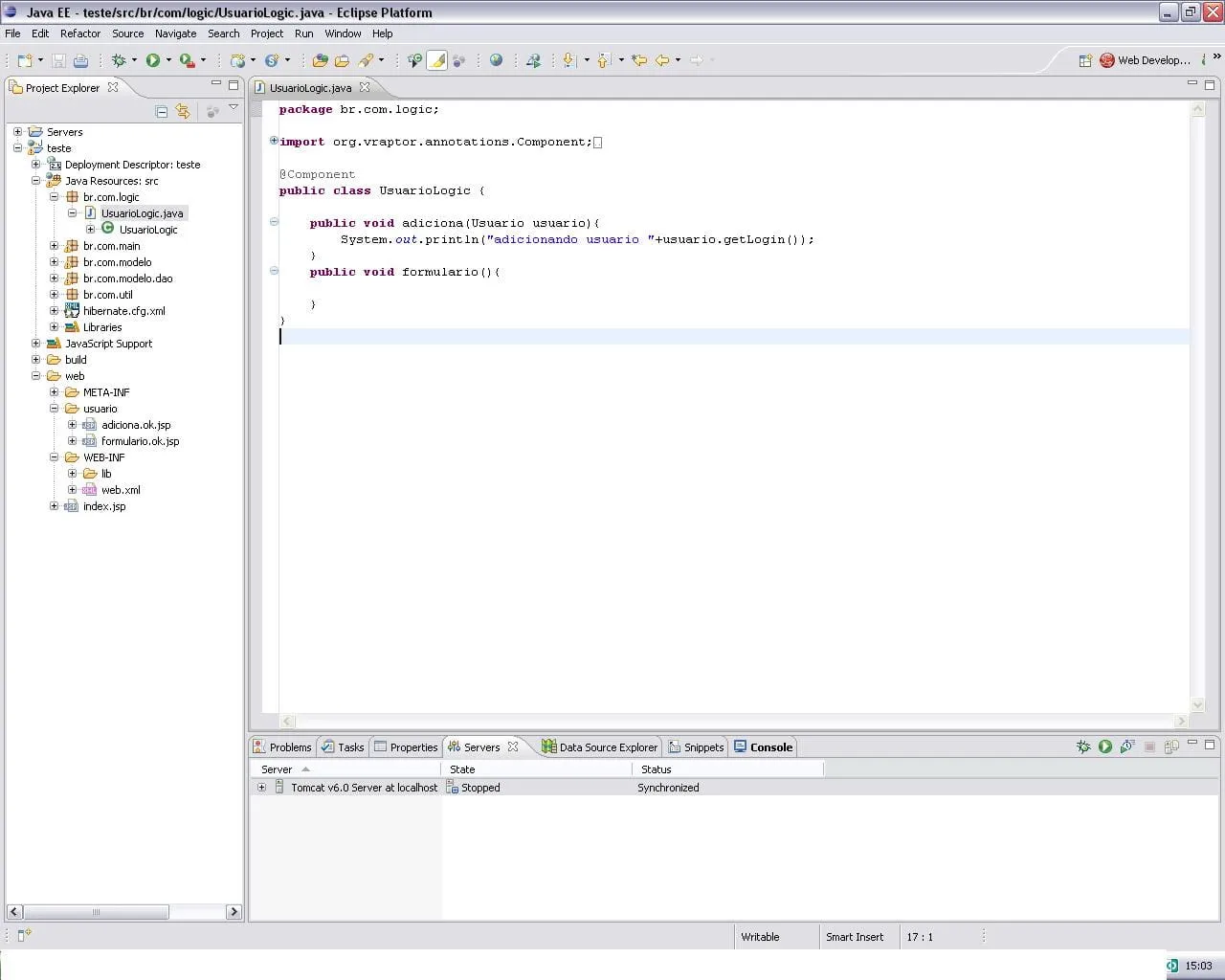
Task: Switch to the Console tab
Action: (x=764, y=747)
